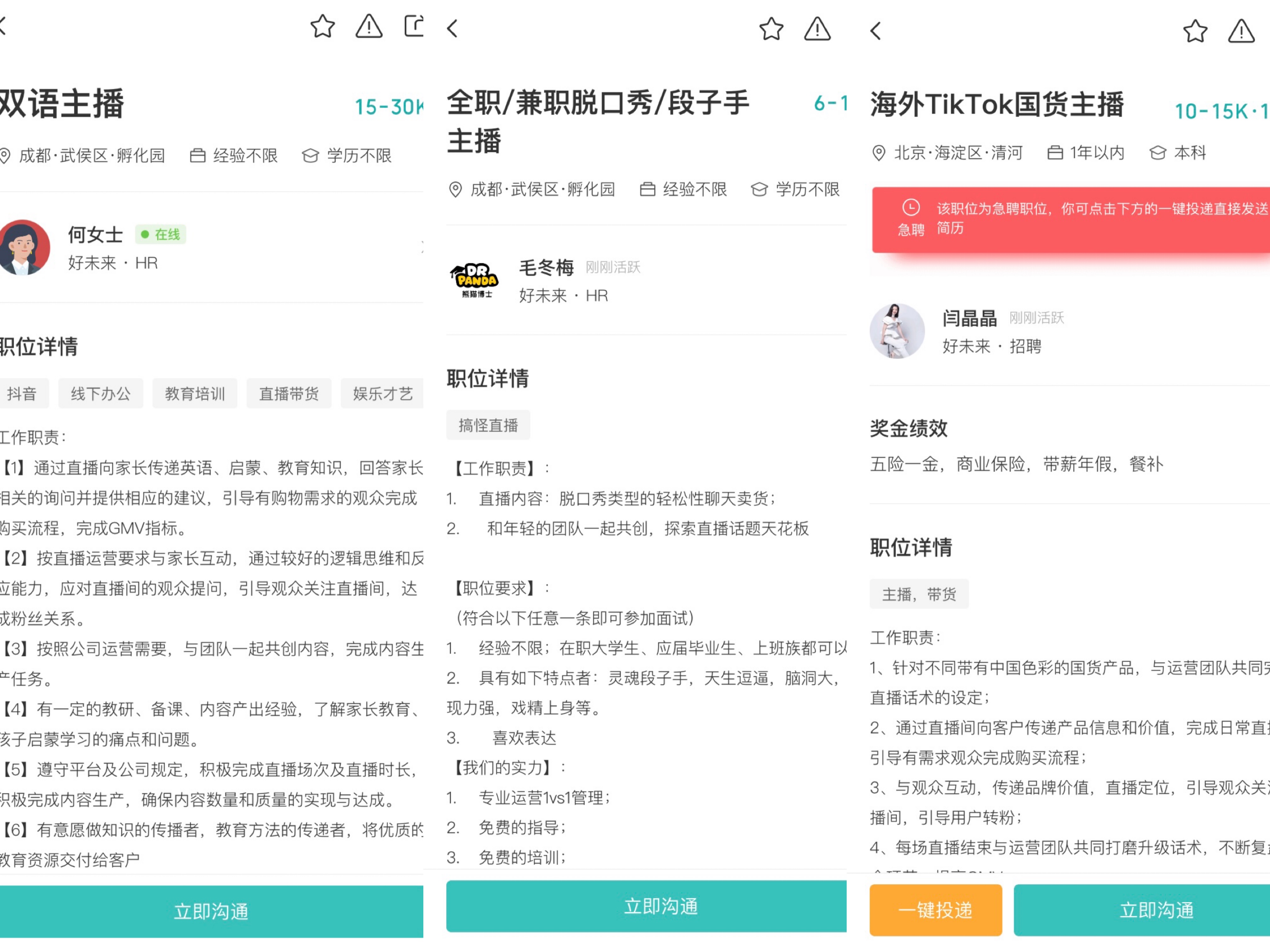Viewport: 1270px width, 952px height.
Task: Favorite the 双语主播 job with star icon
Action: [323, 26]
